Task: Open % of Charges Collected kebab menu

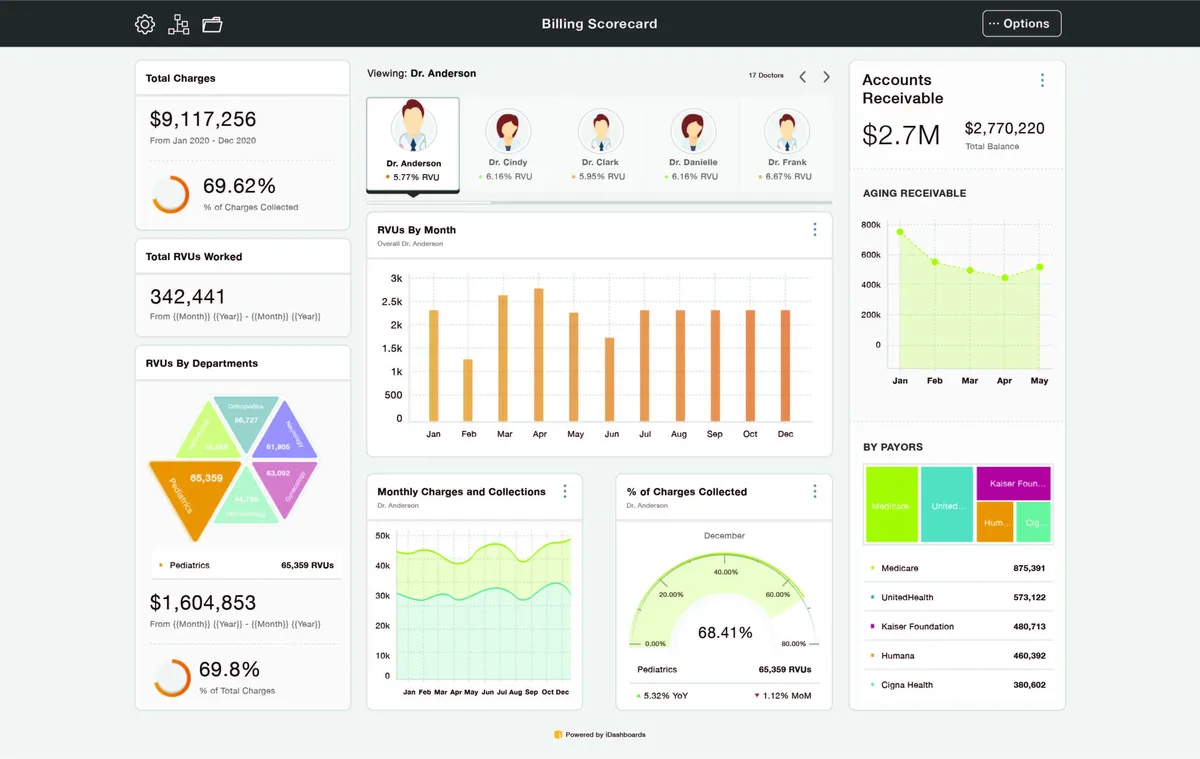Action: (x=815, y=491)
